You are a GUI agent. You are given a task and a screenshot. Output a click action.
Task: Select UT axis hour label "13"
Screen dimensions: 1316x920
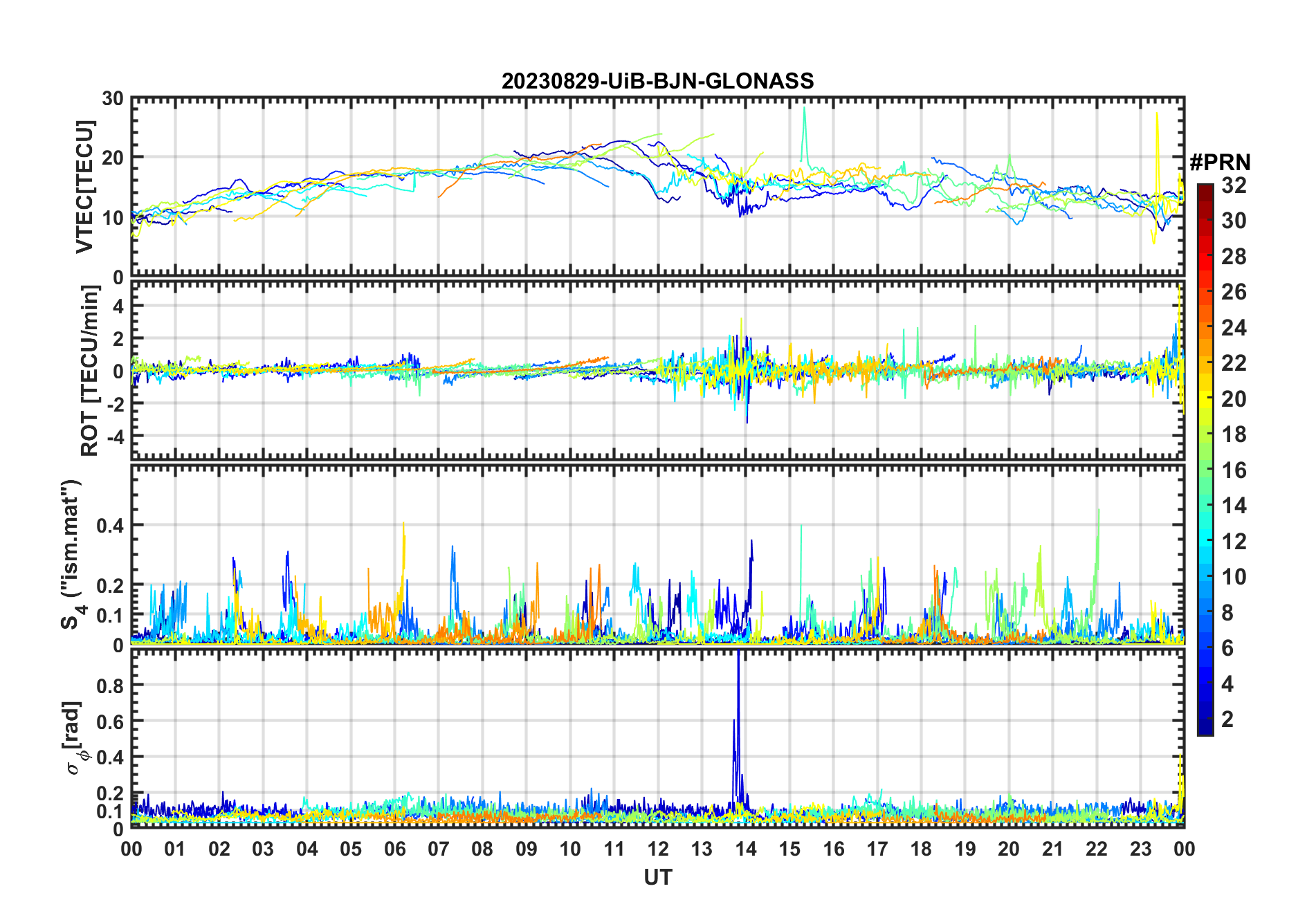tap(702, 849)
